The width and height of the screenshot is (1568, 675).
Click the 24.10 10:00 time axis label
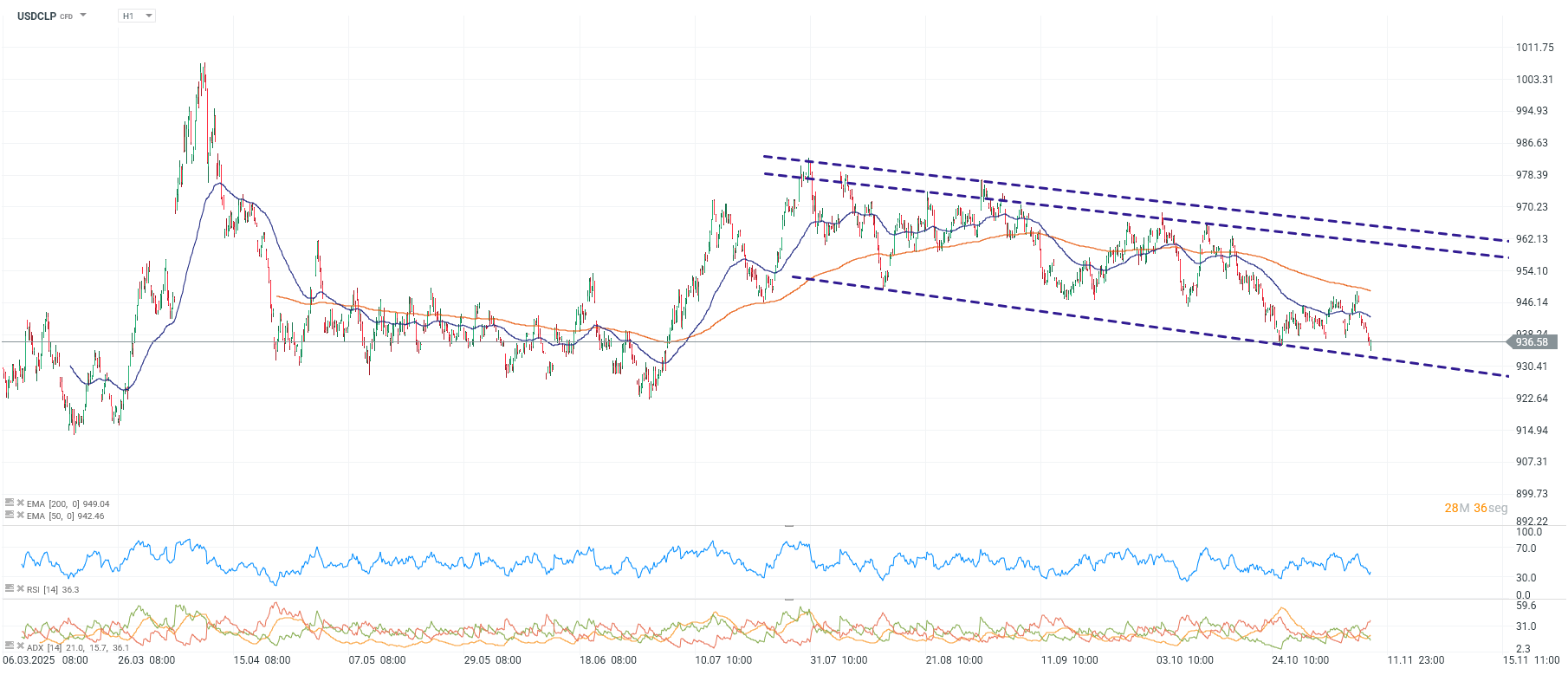click(x=1300, y=660)
